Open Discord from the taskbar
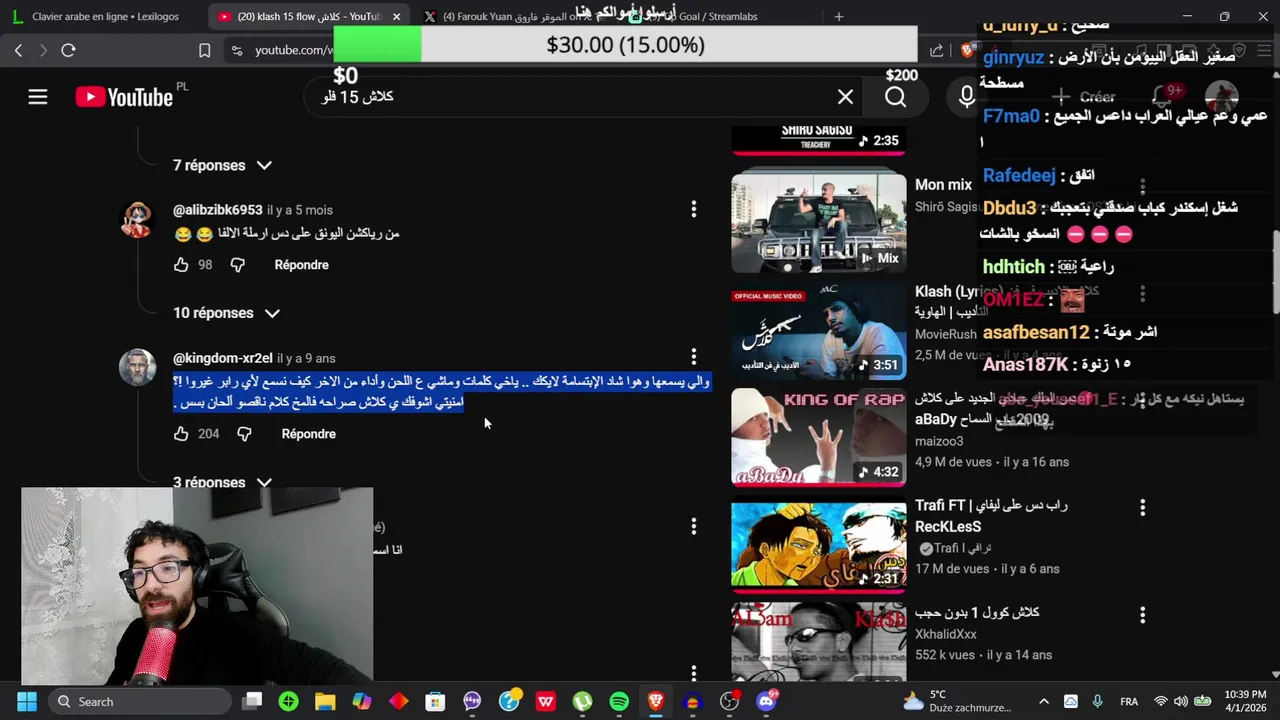The height and width of the screenshot is (720, 1280). pyautogui.click(x=767, y=701)
